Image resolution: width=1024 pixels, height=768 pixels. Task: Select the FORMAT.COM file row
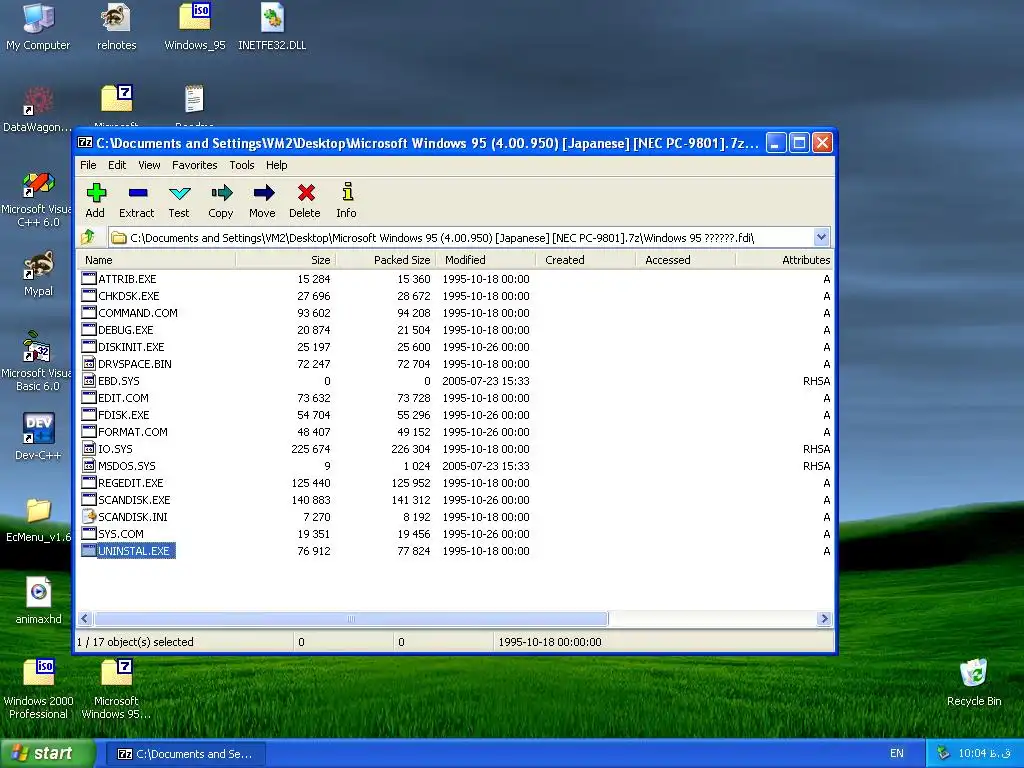[x=455, y=432]
